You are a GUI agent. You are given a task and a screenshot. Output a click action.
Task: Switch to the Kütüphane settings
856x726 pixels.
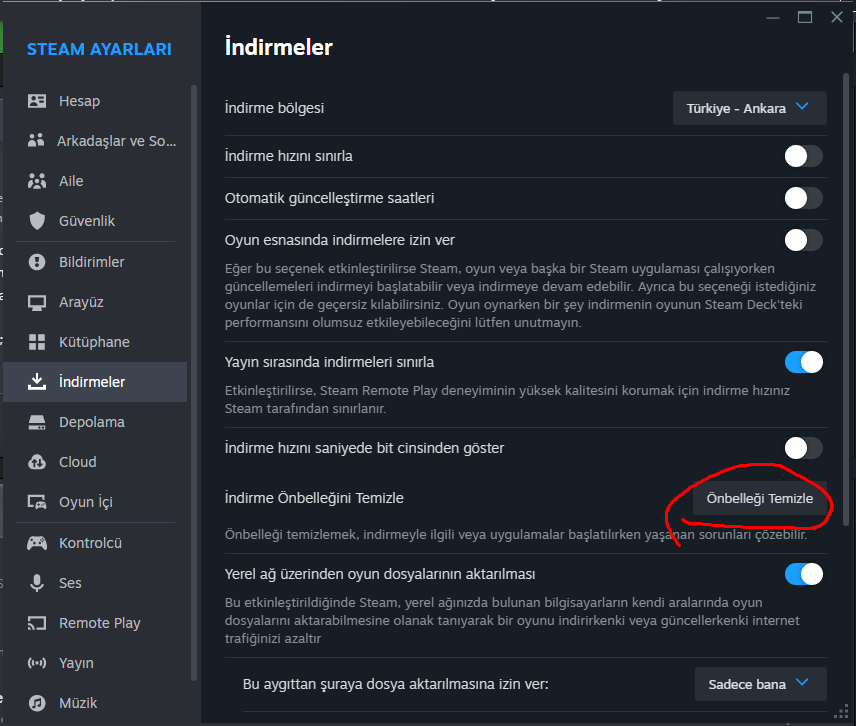pos(95,342)
